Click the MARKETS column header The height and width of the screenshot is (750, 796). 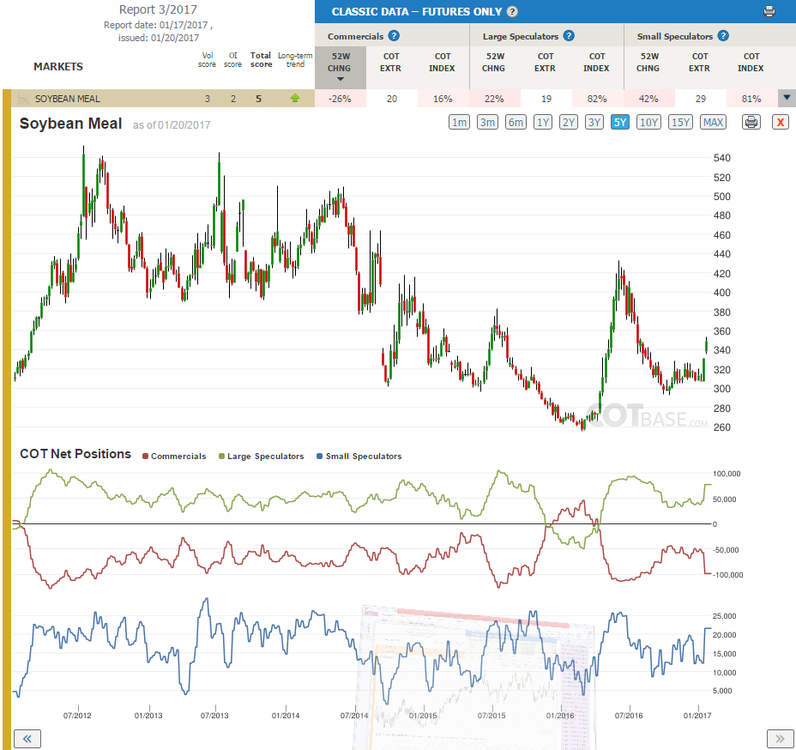tap(58, 67)
